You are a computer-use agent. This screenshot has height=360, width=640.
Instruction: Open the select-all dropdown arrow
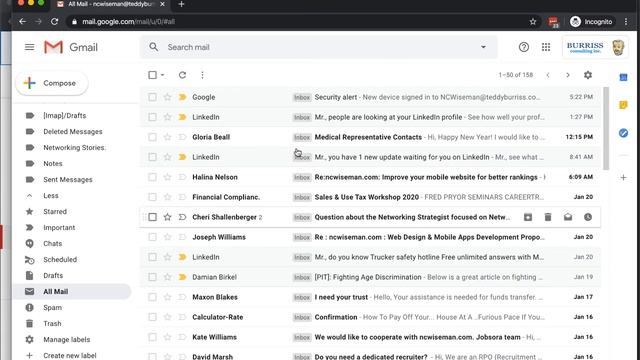pyautogui.click(x=162, y=75)
